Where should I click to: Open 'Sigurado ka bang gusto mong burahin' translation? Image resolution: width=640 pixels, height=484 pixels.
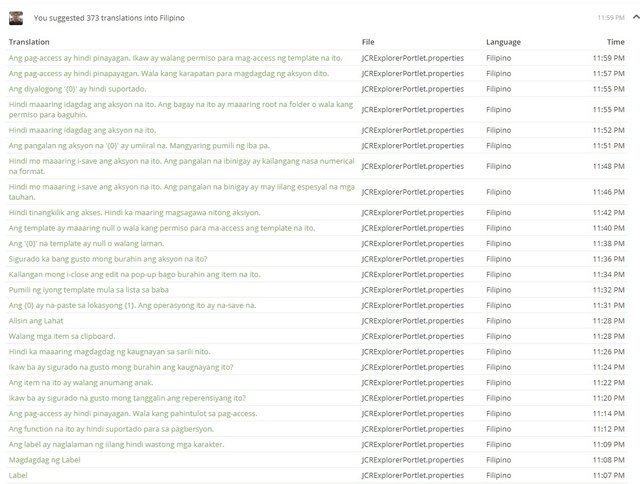(x=108, y=259)
